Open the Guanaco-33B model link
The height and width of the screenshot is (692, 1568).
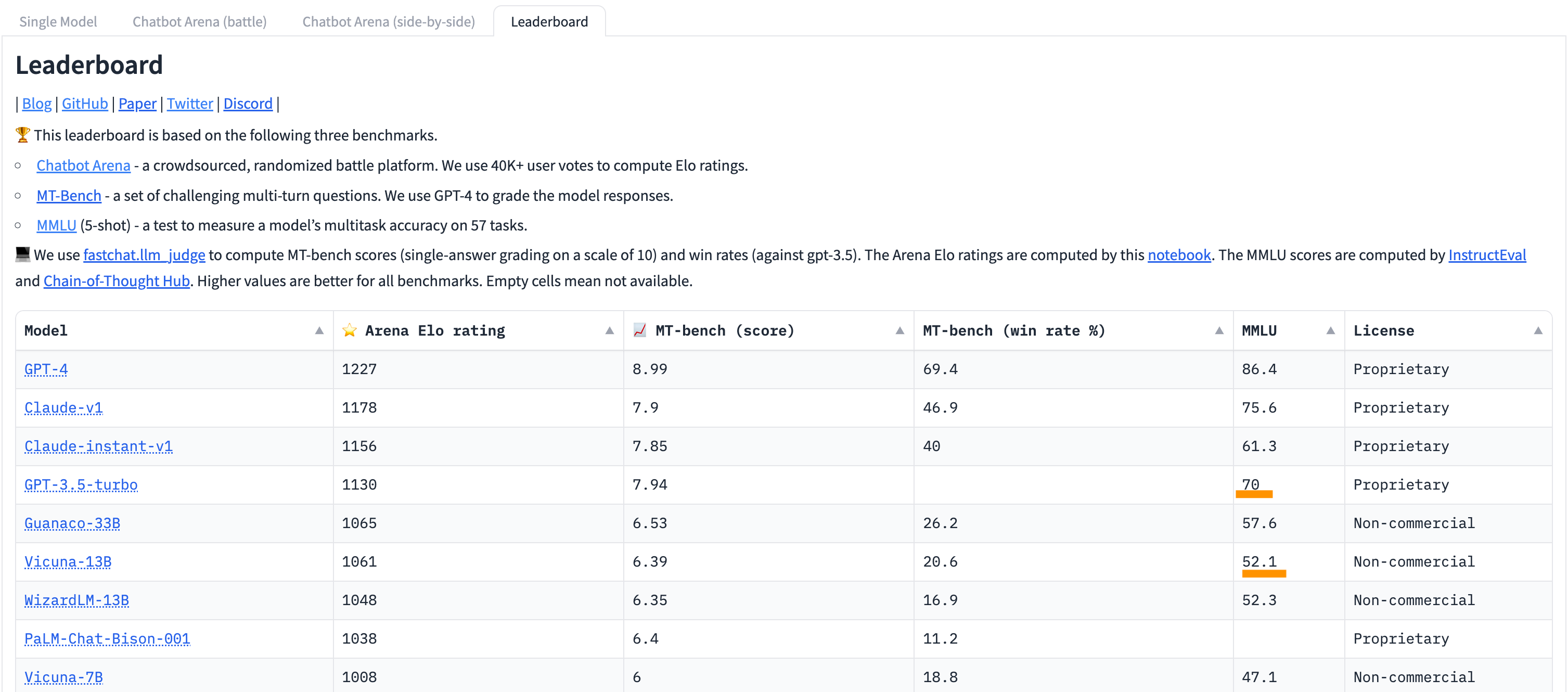tap(72, 523)
